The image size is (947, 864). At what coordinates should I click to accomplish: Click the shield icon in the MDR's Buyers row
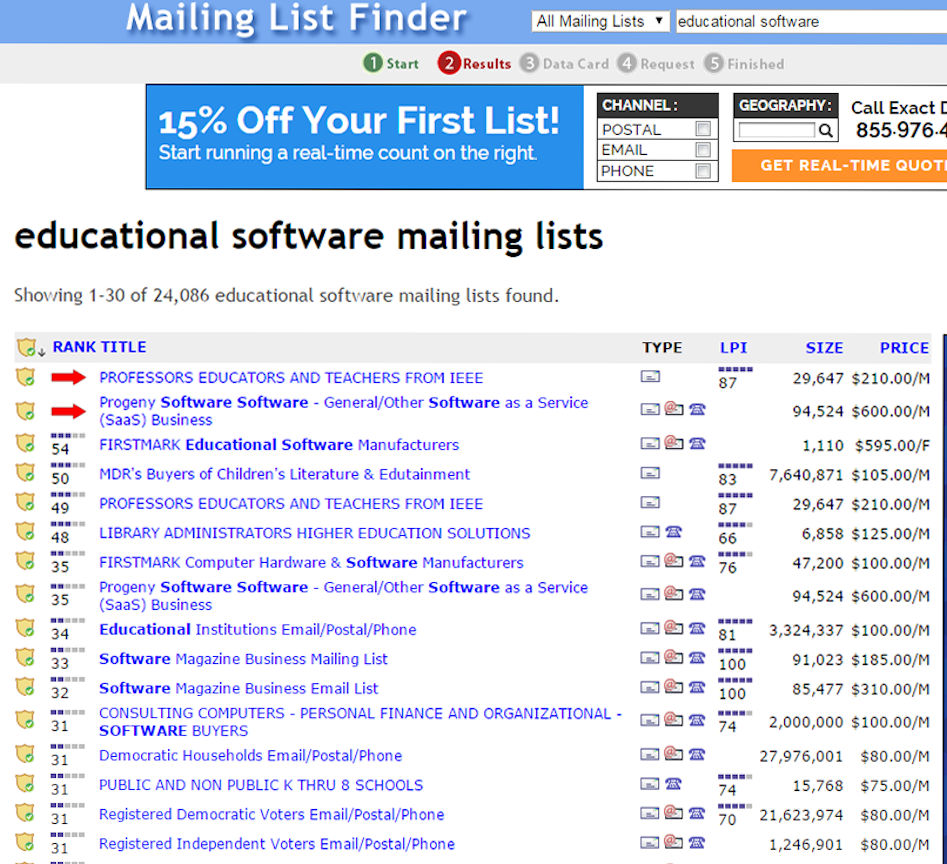point(25,473)
